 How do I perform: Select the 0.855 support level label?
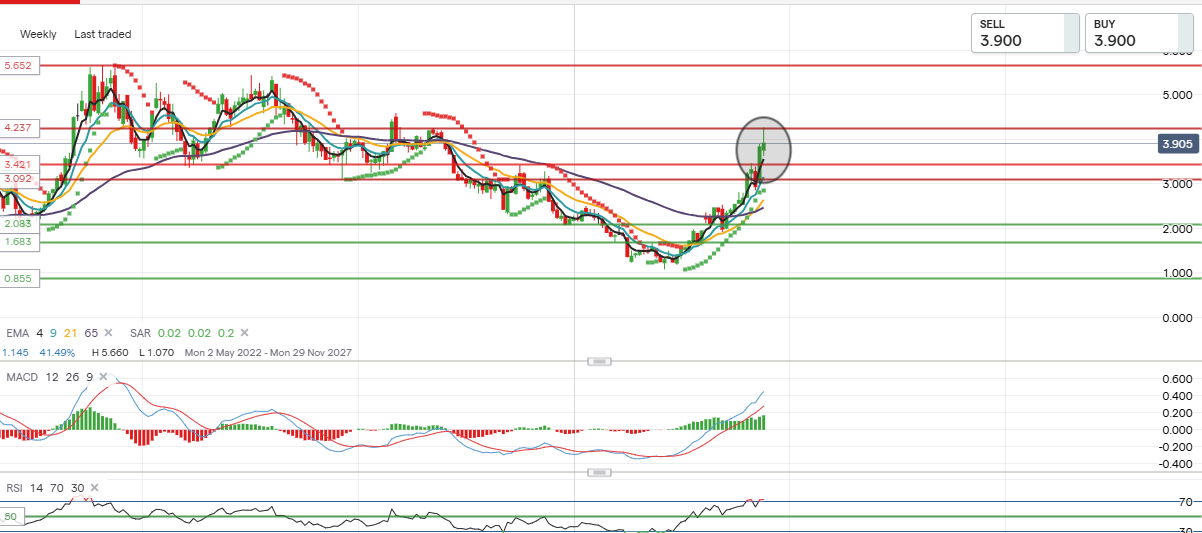20,279
